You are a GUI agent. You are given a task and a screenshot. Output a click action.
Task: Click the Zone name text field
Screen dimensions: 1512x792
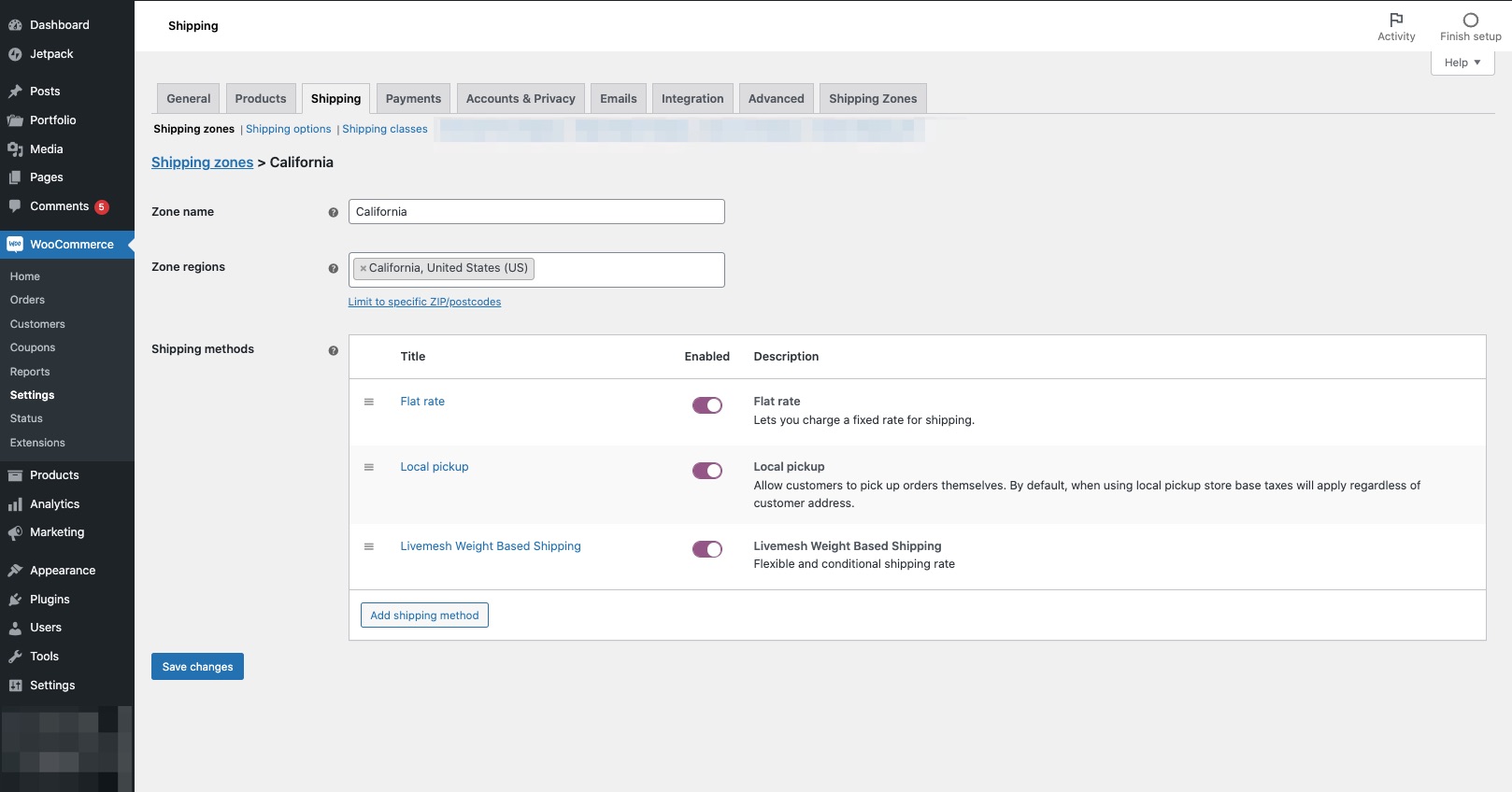[x=536, y=212]
